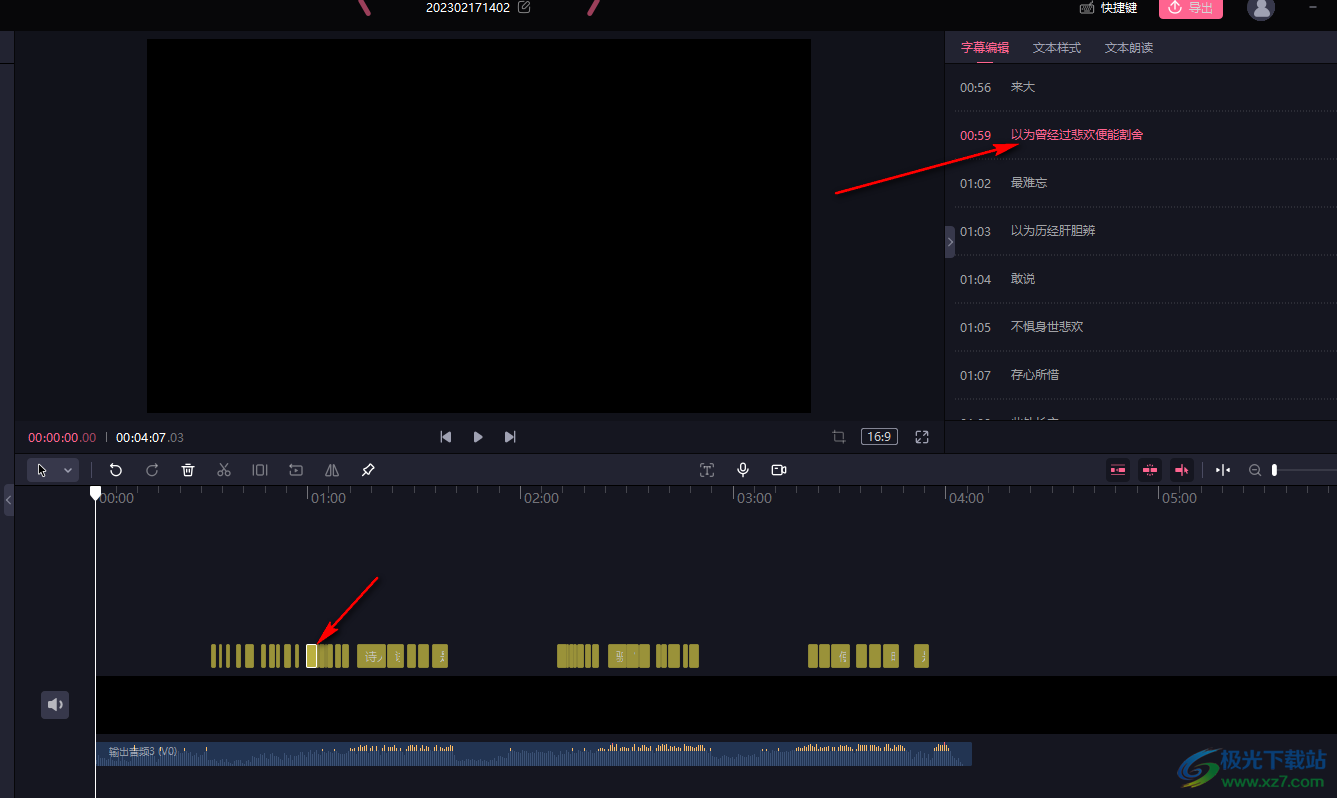Click the 01:03 timestamp in subtitle list
1337x798 pixels.
coord(975,231)
